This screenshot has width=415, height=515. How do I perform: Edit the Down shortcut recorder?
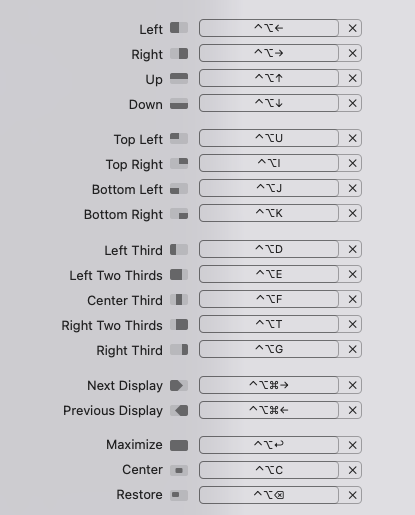click(269, 103)
